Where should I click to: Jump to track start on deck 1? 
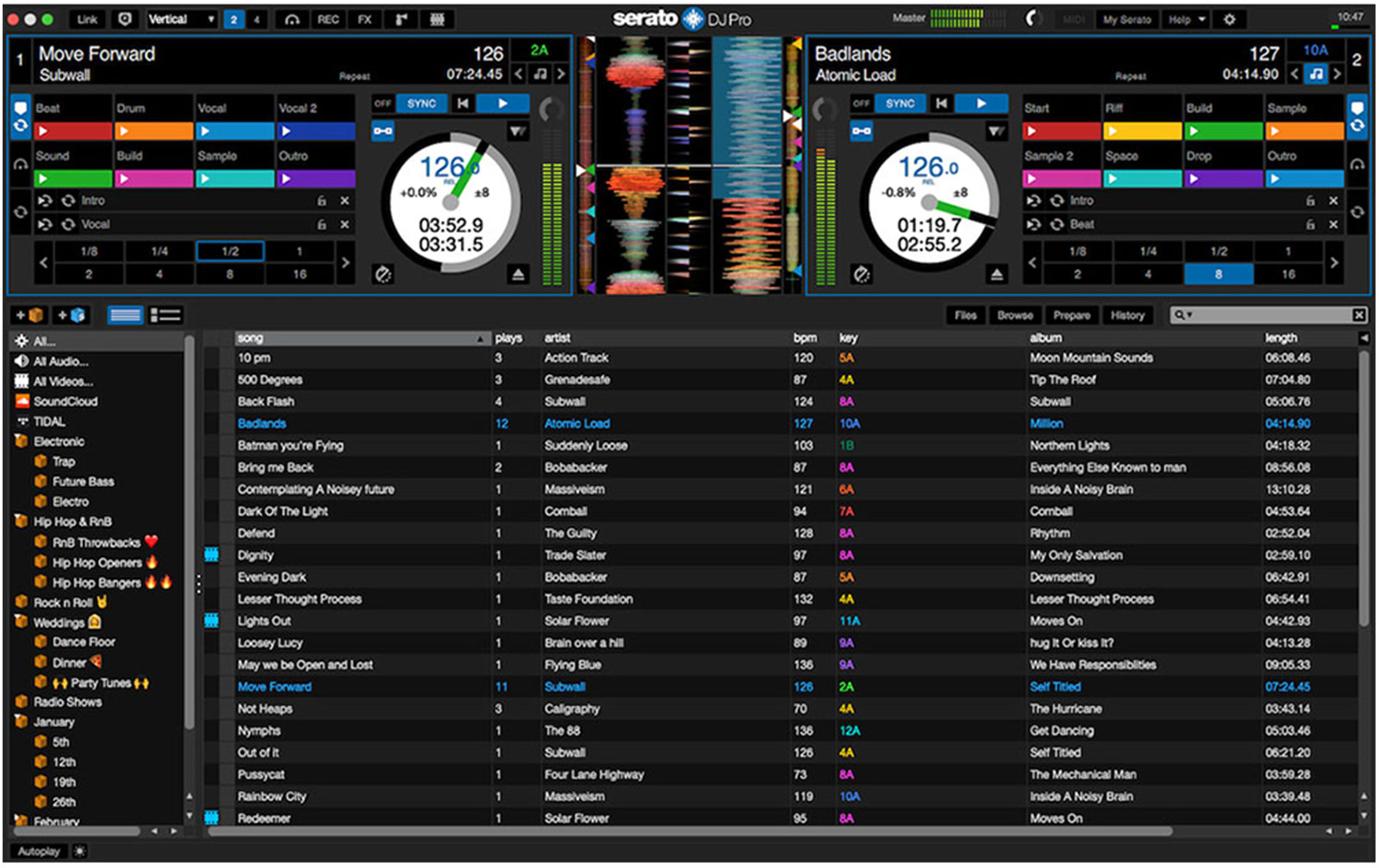[463, 103]
